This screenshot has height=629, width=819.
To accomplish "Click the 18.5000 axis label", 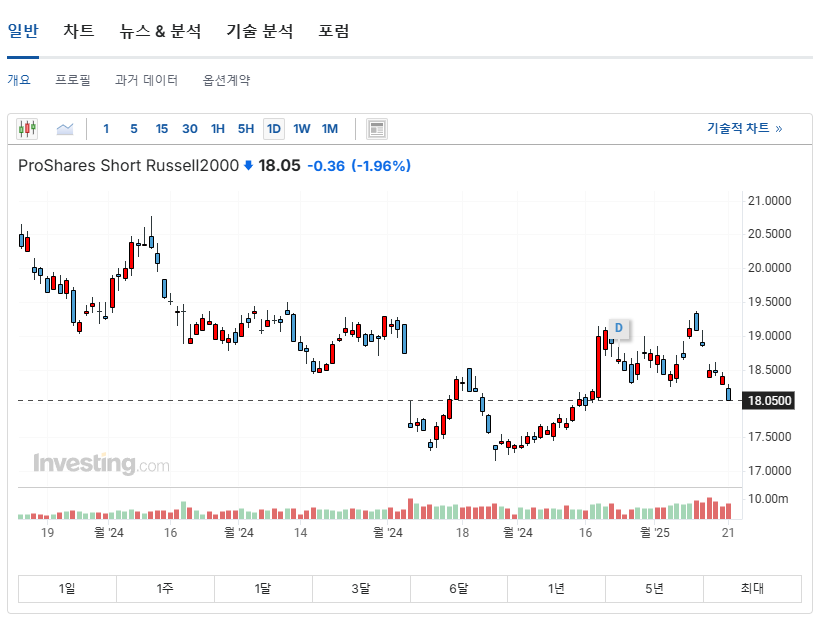I will [x=769, y=370].
